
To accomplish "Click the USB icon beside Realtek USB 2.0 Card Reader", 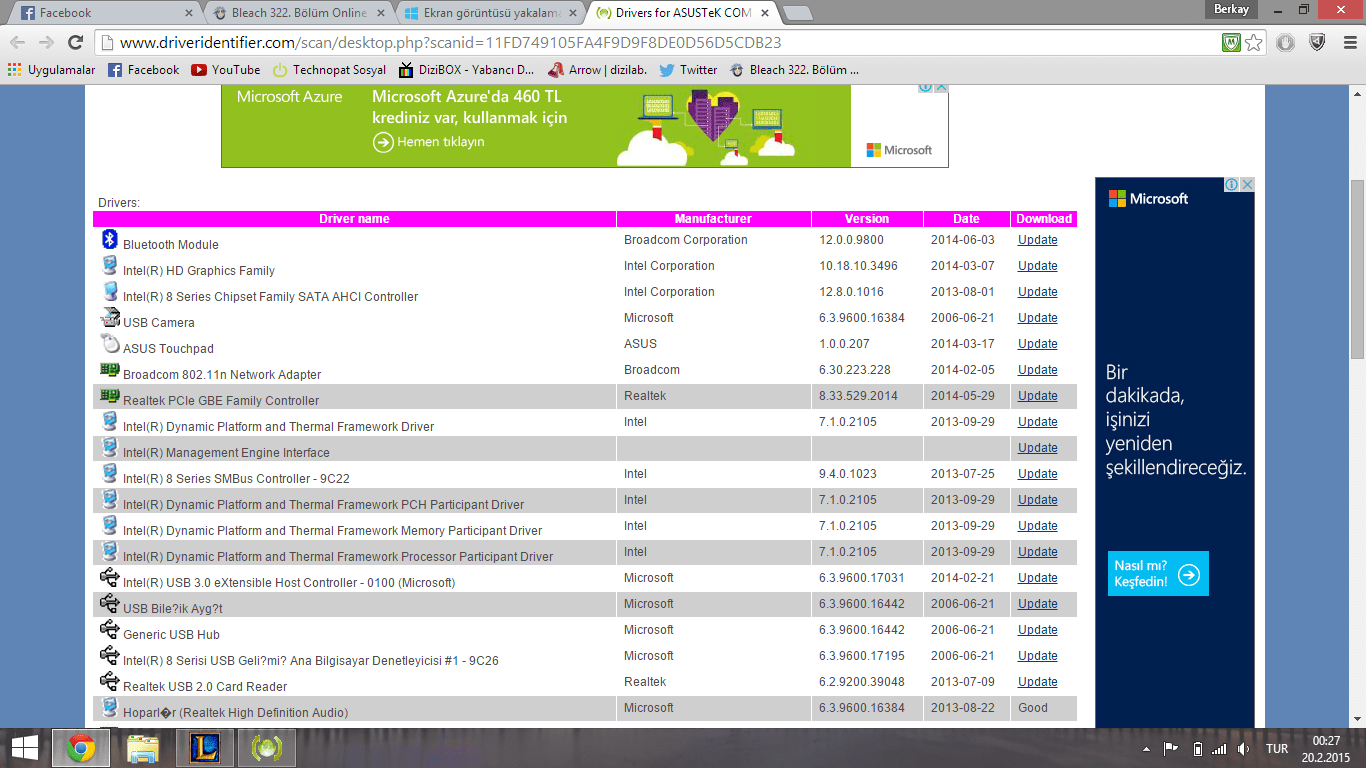I will [x=110, y=682].
